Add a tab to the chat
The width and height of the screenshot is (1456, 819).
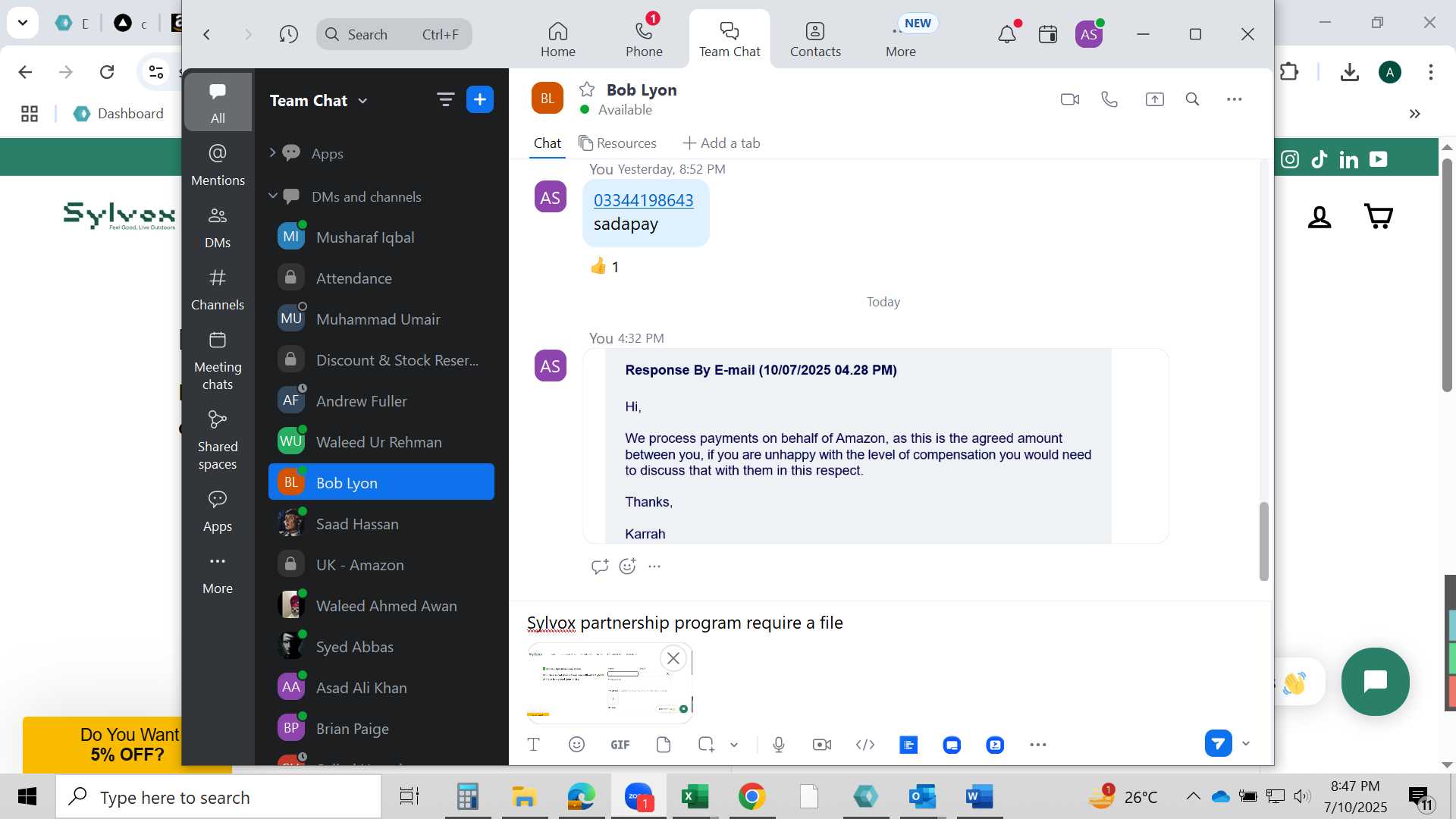pos(721,143)
